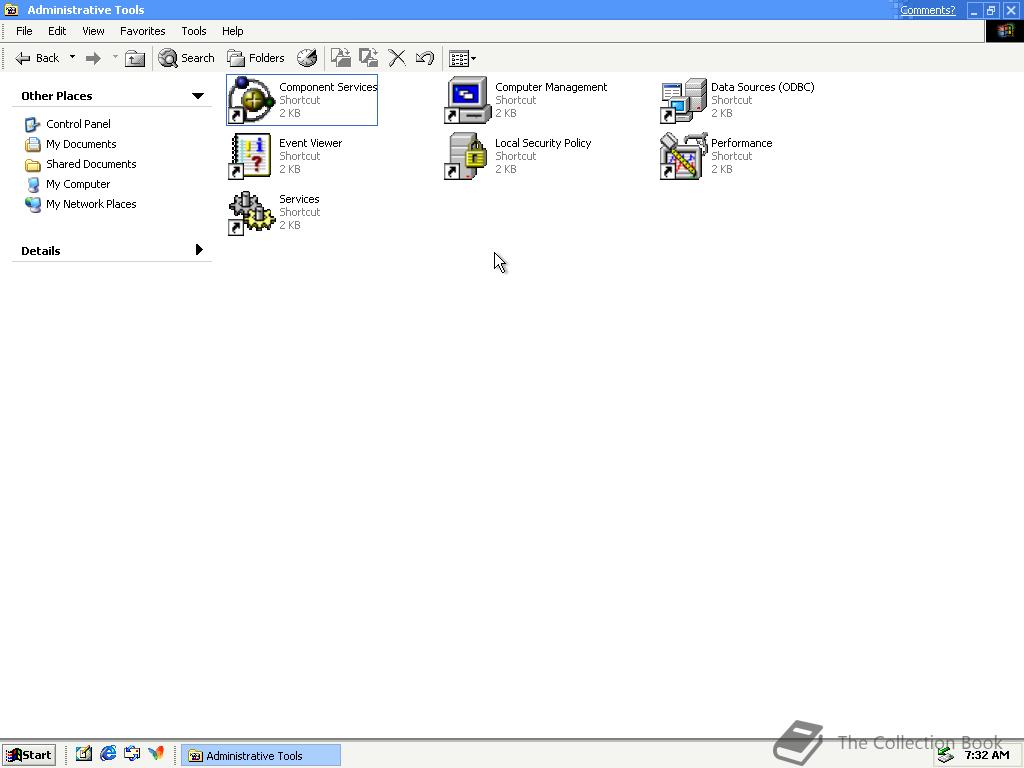Open Shared Documents link

[91, 164]
